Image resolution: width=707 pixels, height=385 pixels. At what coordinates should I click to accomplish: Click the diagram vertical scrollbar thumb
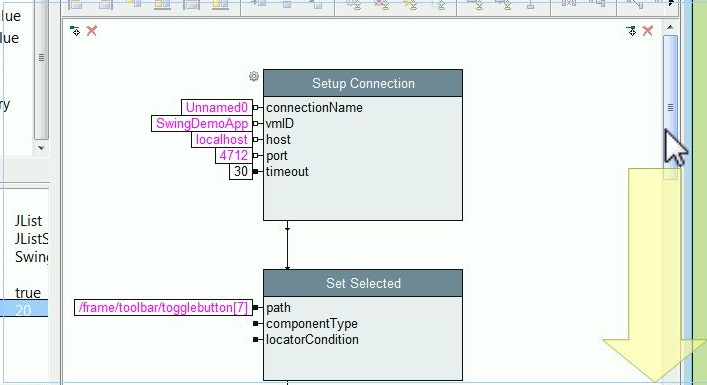click(670, 107)
